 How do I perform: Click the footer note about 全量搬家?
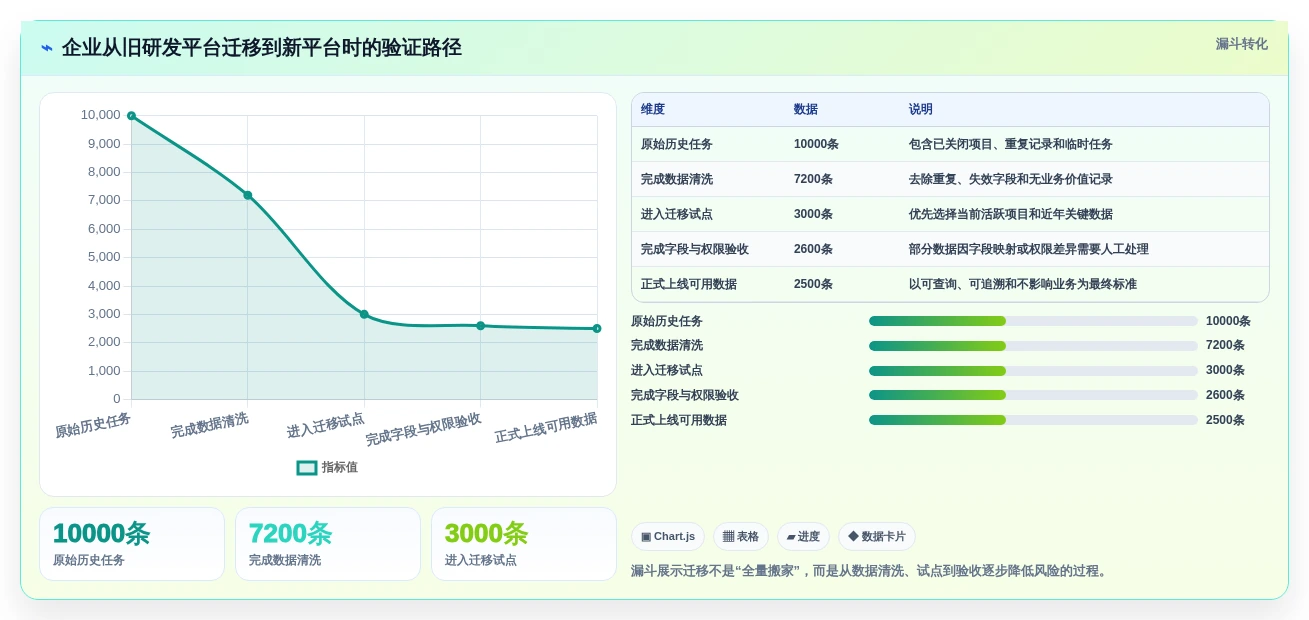[x=870, y=571]
